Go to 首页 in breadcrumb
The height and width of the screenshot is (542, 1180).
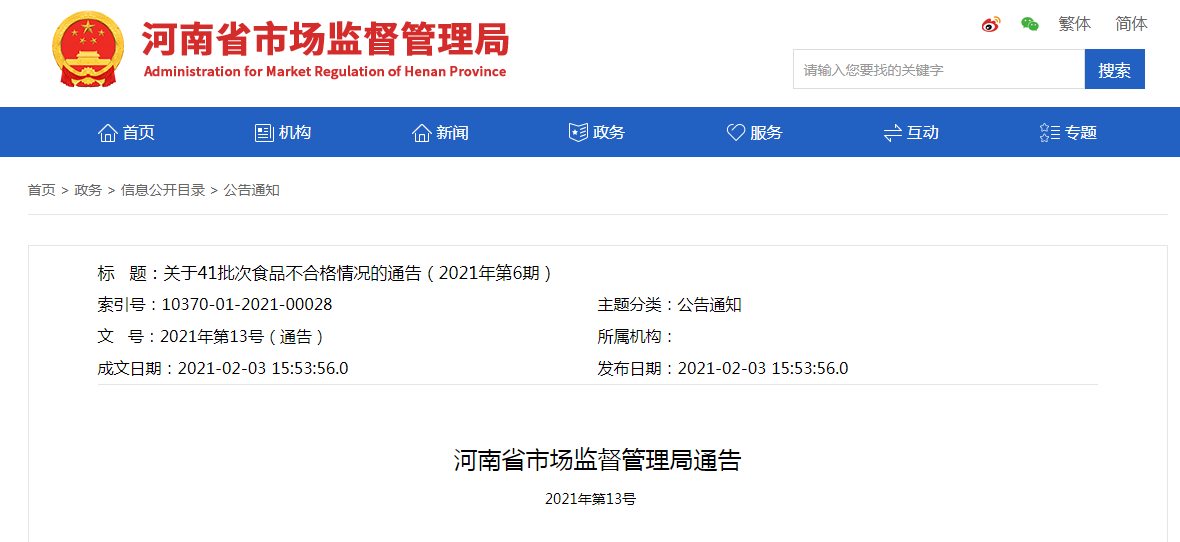click(x=41, y=190)
